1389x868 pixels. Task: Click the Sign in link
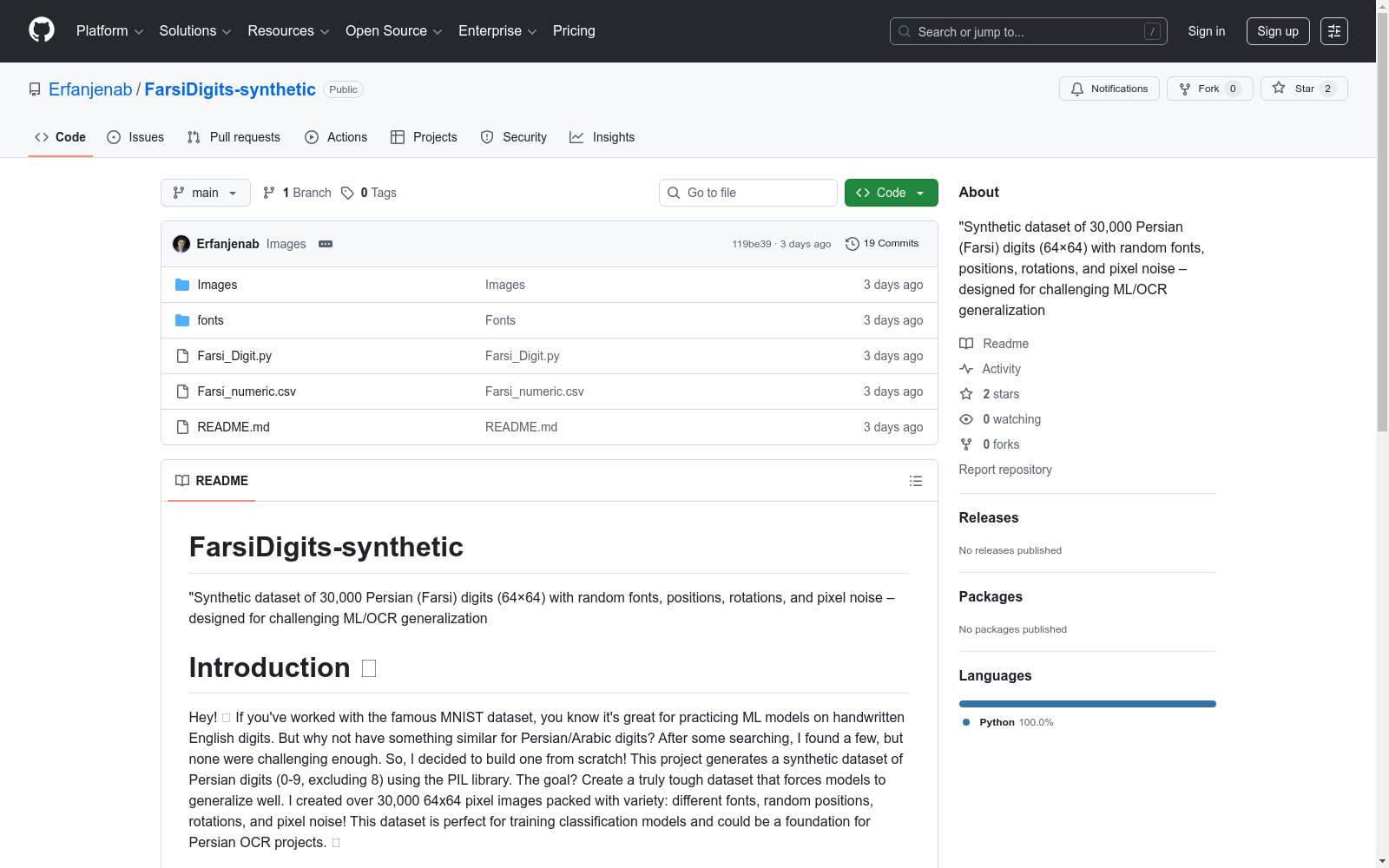[x=1207, y=31]
